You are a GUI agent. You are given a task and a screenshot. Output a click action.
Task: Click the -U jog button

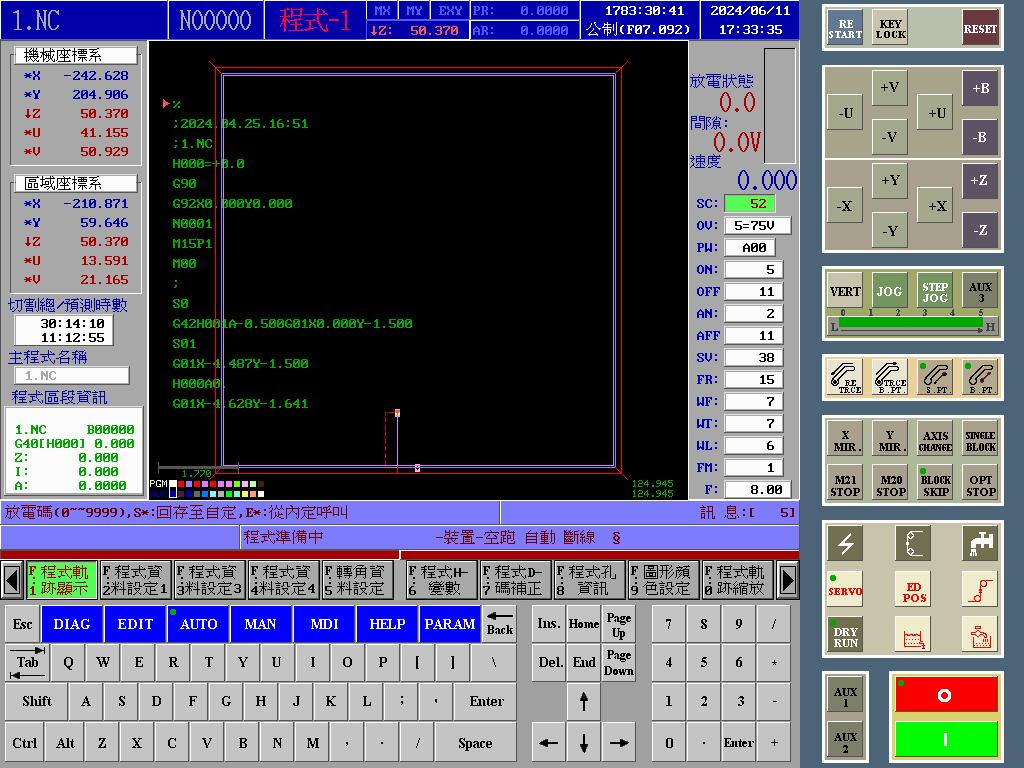pos(845,112)
